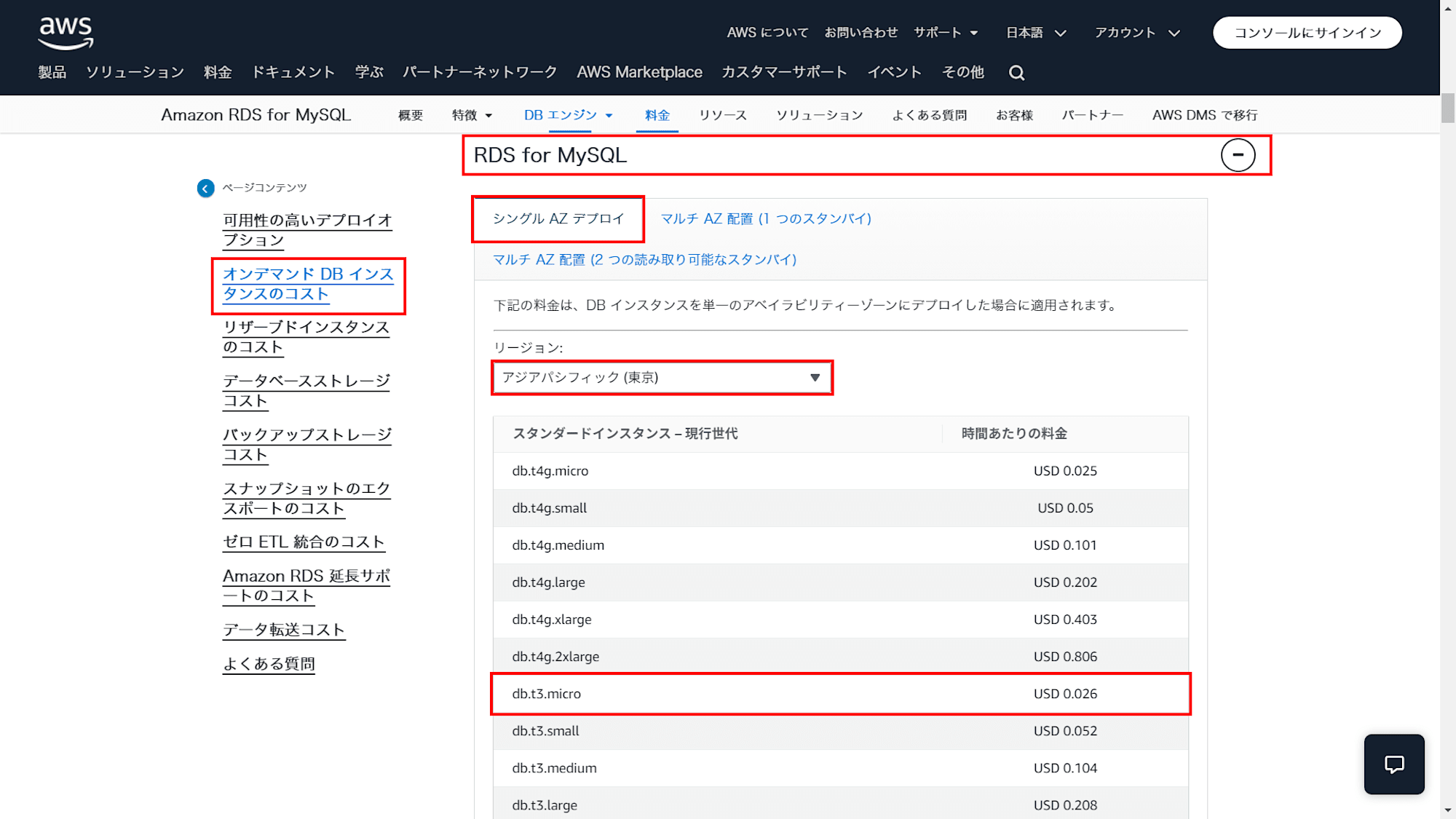Select マルチ AZ 配置 (1 つのスタンバイ) tab
The image size is (1456, 819).
(766, 219)
